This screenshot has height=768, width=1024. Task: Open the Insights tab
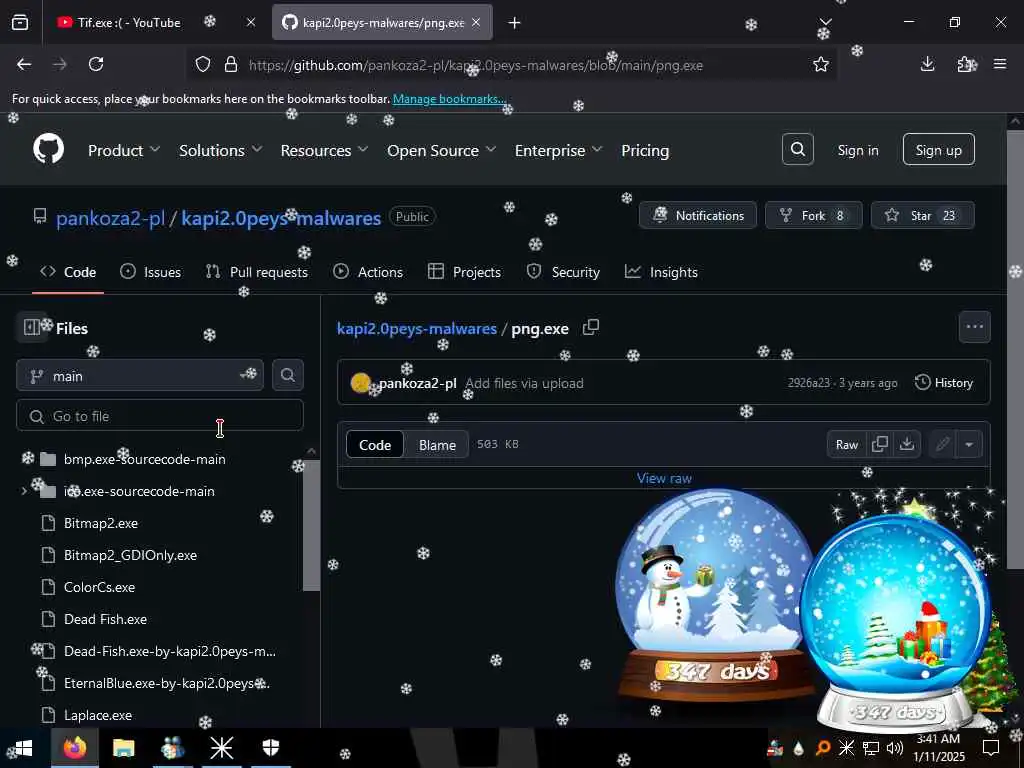pyautogui.click(x=661, y=272)
